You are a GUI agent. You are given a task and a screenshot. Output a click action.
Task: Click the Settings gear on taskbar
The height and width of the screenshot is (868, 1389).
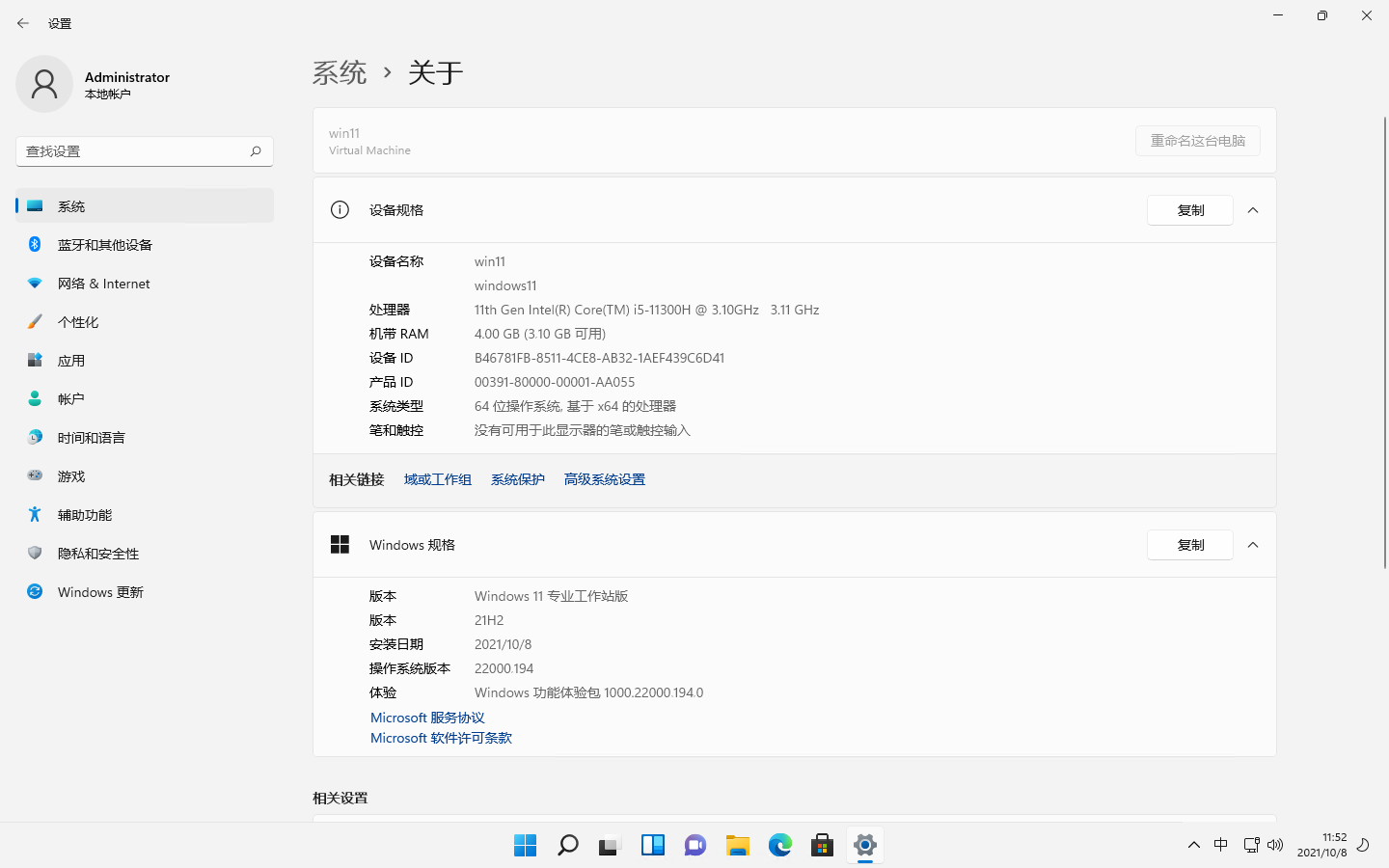coord(865,846)
